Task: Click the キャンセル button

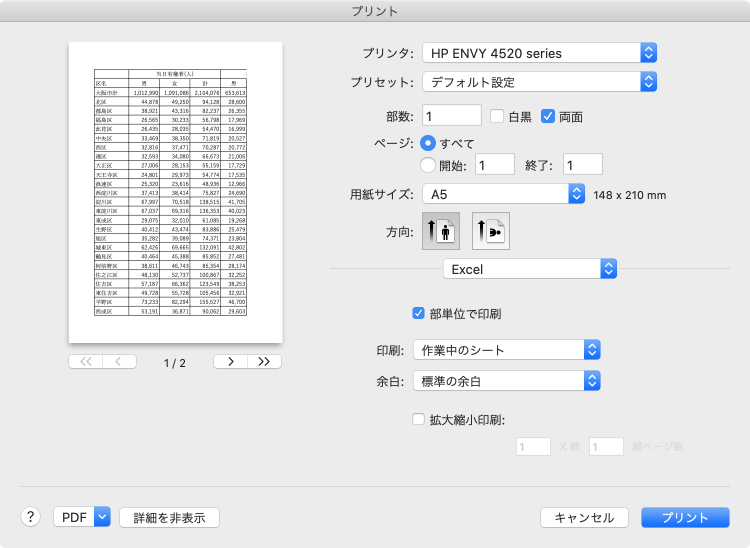Action: (584, 517)
